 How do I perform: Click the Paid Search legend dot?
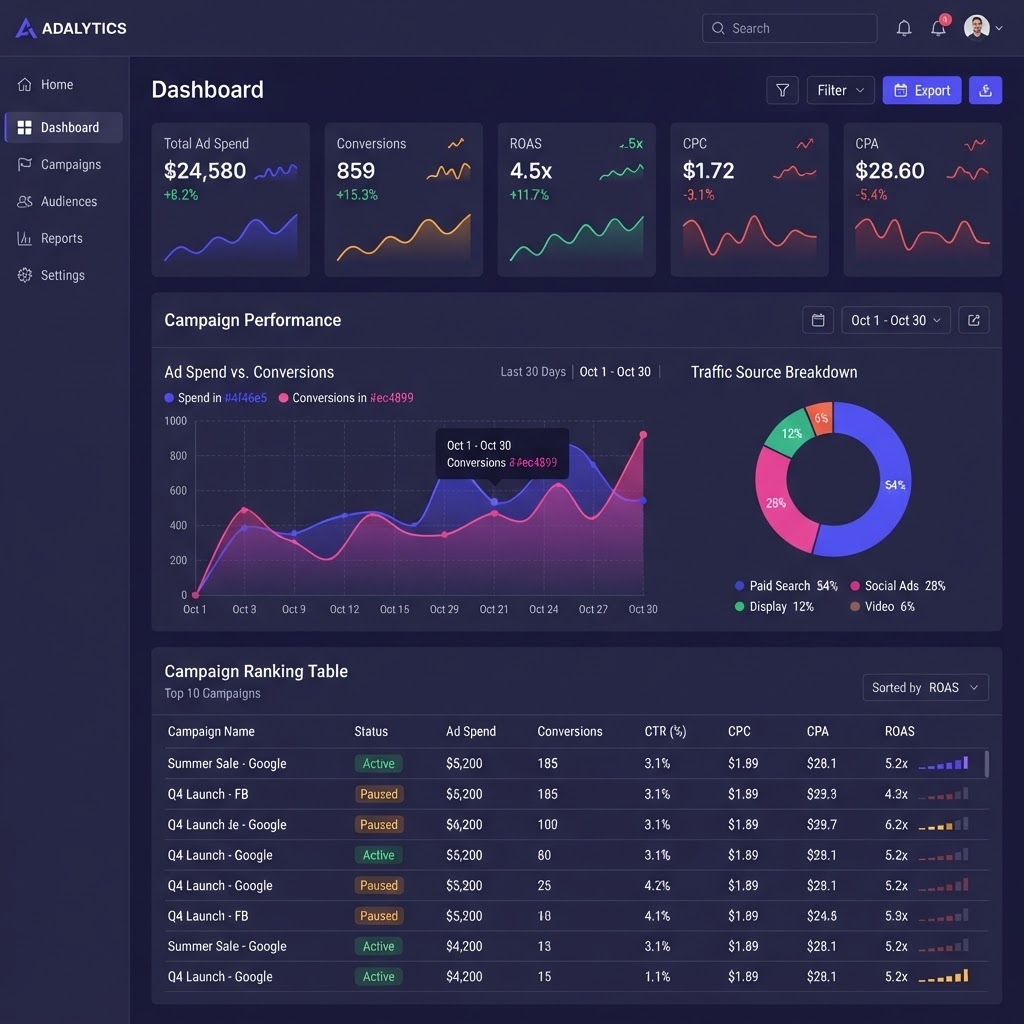[x=739, y=586]
